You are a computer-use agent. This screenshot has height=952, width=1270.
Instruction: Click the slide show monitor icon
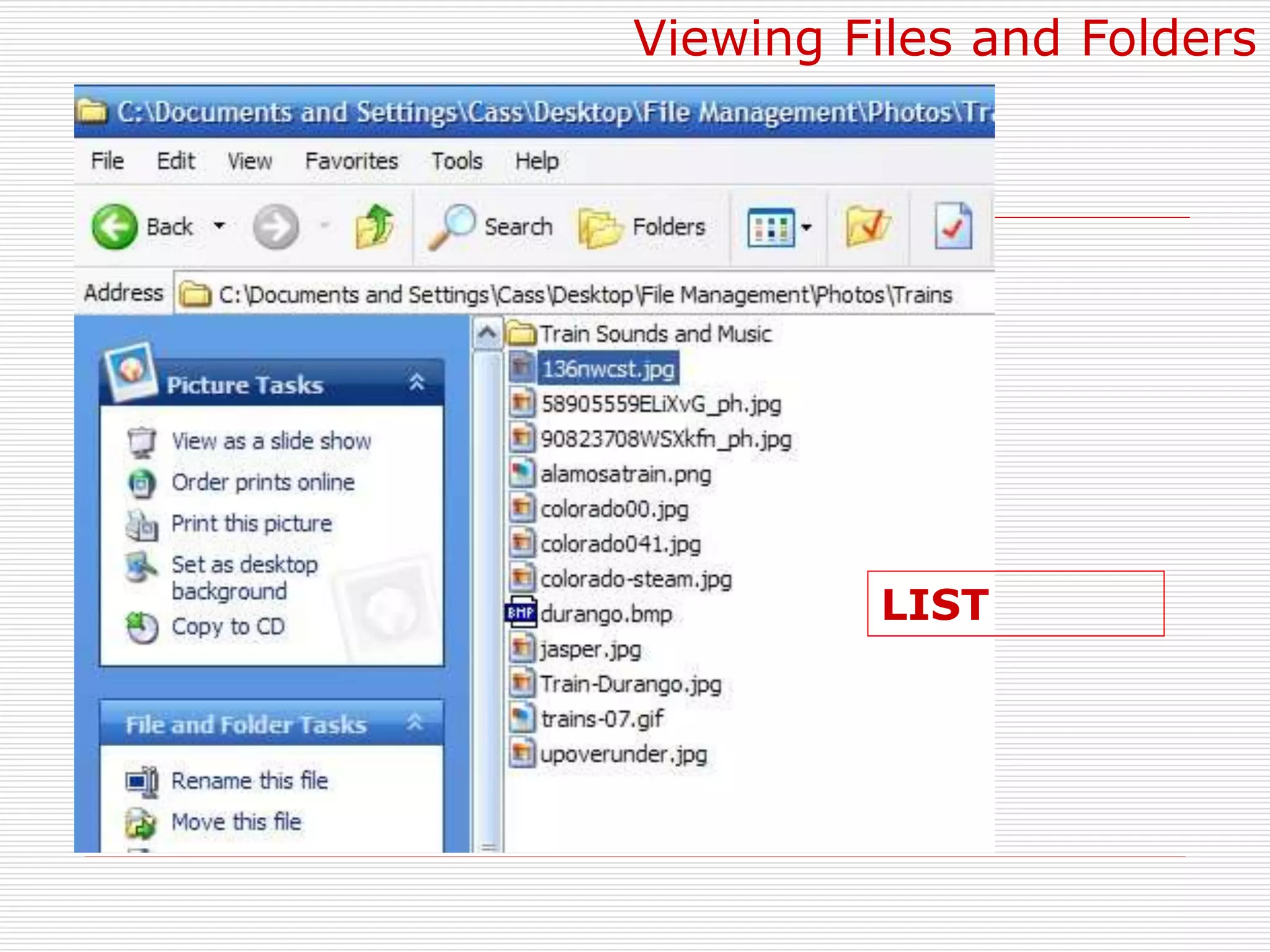pyautogui.click(x=142, y=443)
